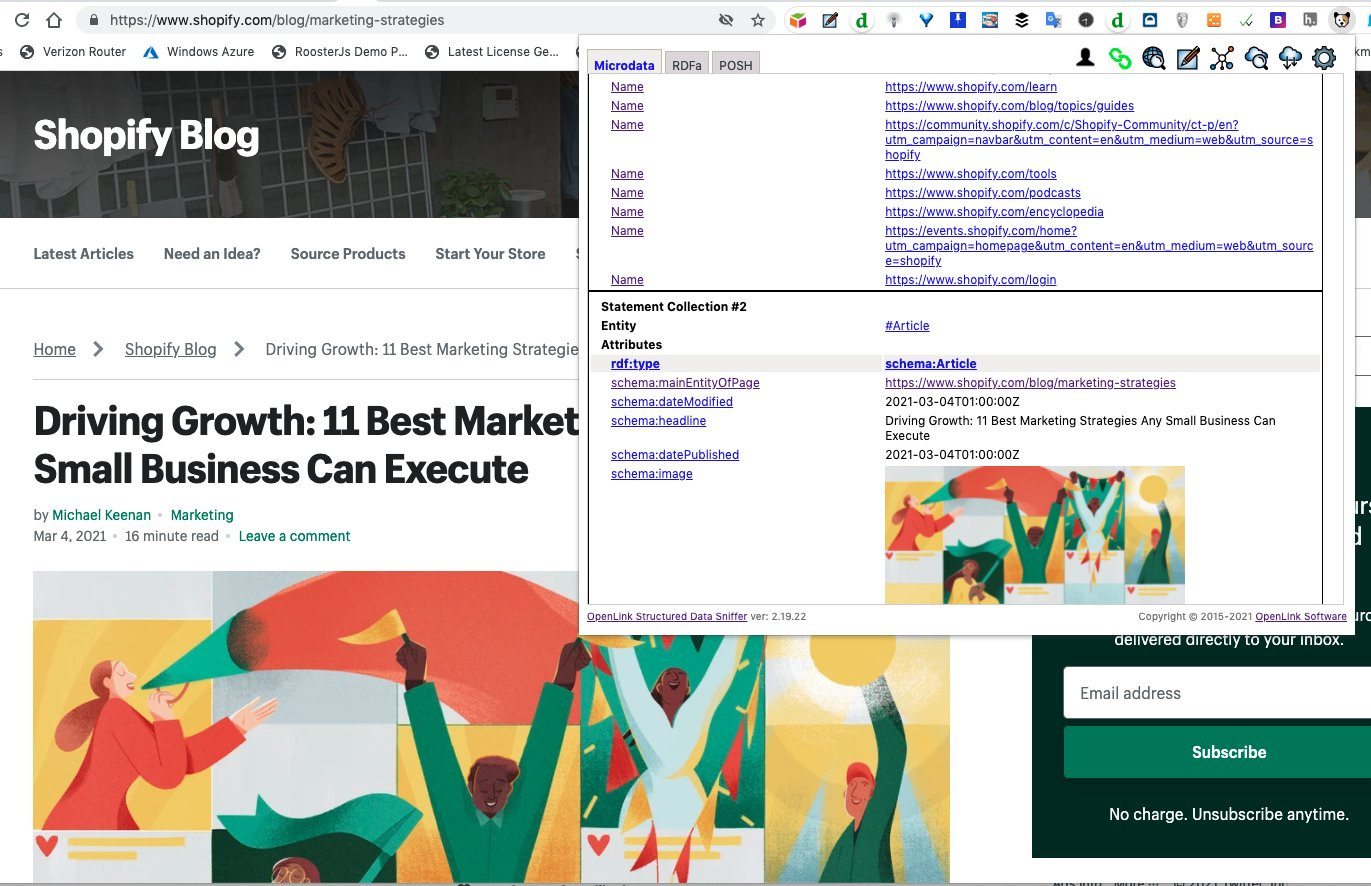This screenshot has height=886, width=1371.
Task: Toggle the dog-face Structured Data Sniffer extension
Action: point(1341,20)
